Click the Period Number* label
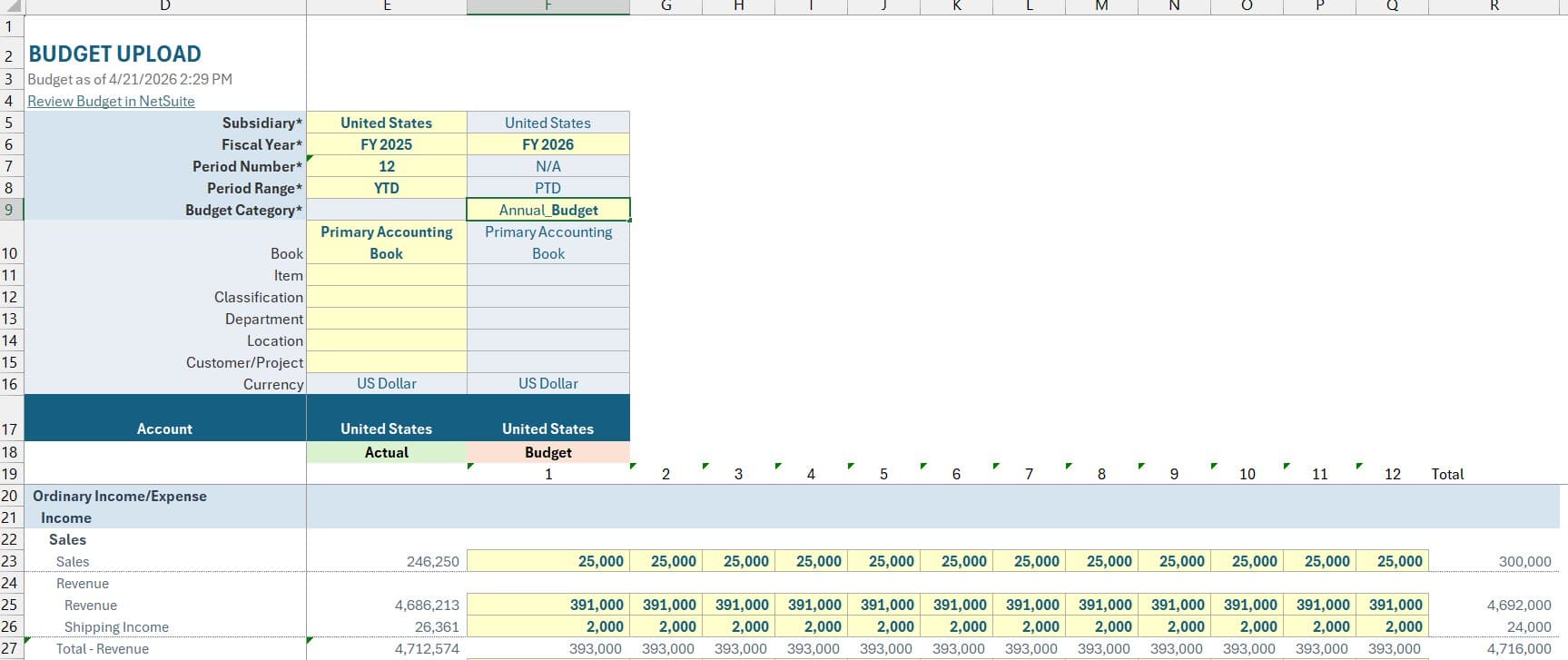 [247, 166]
